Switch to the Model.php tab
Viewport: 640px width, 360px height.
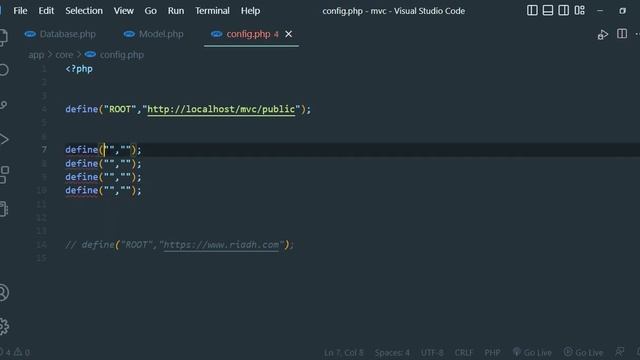[x=153, y=34]
